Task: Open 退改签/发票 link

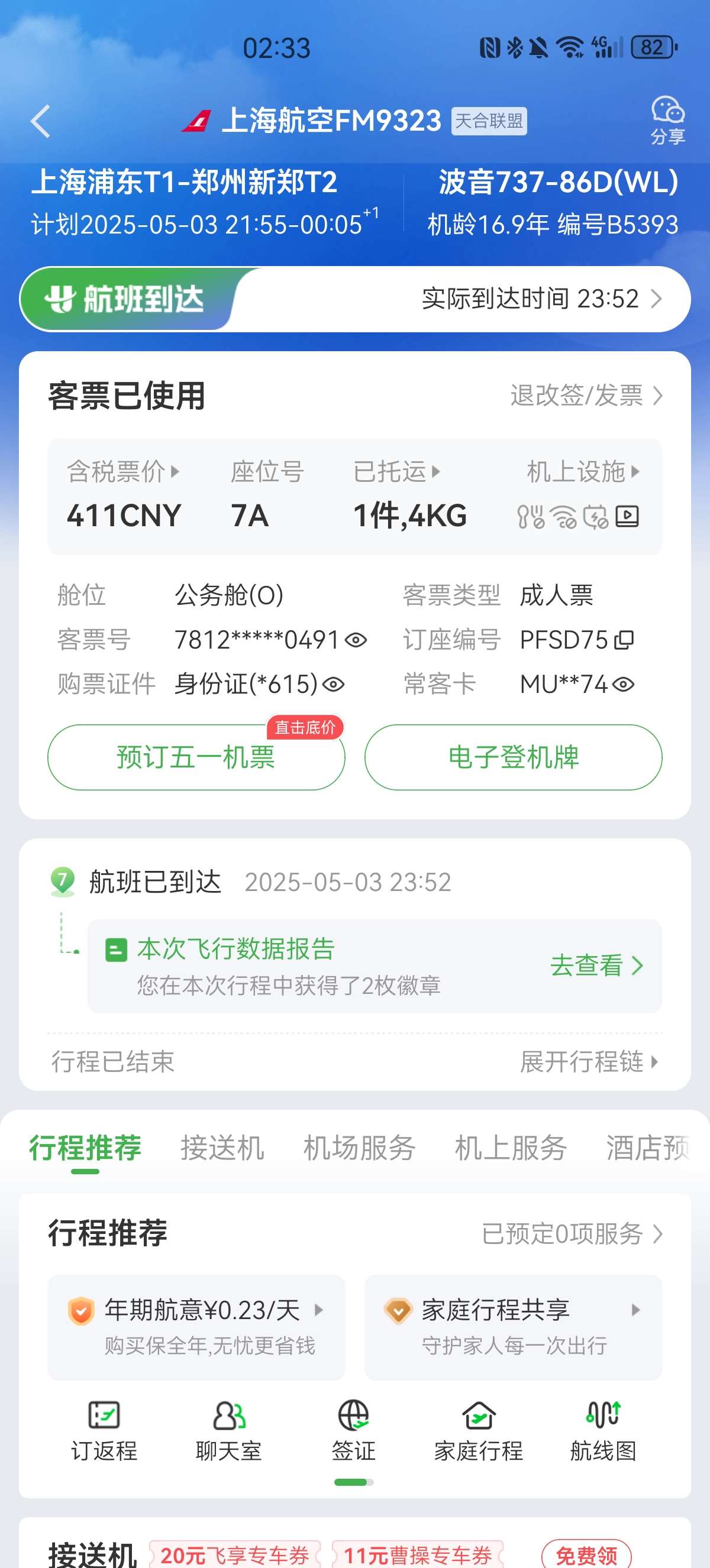Action: click(x=586, y=396)
